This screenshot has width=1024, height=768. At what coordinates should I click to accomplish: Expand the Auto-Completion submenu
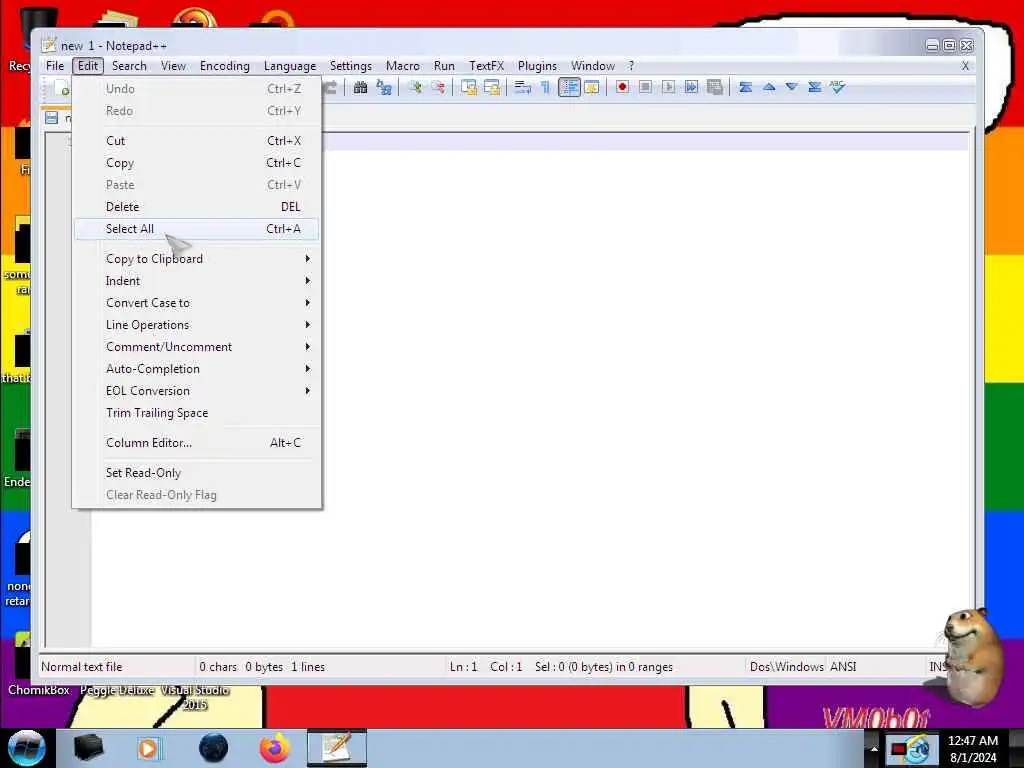pos(197,369)
